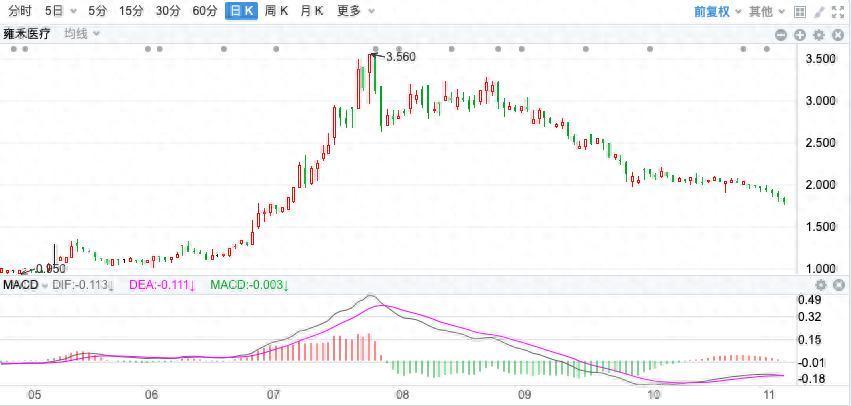Zoom out the K-line chart with minus icon
This screenshot has height=406, width=851.
tap(783, 35)
